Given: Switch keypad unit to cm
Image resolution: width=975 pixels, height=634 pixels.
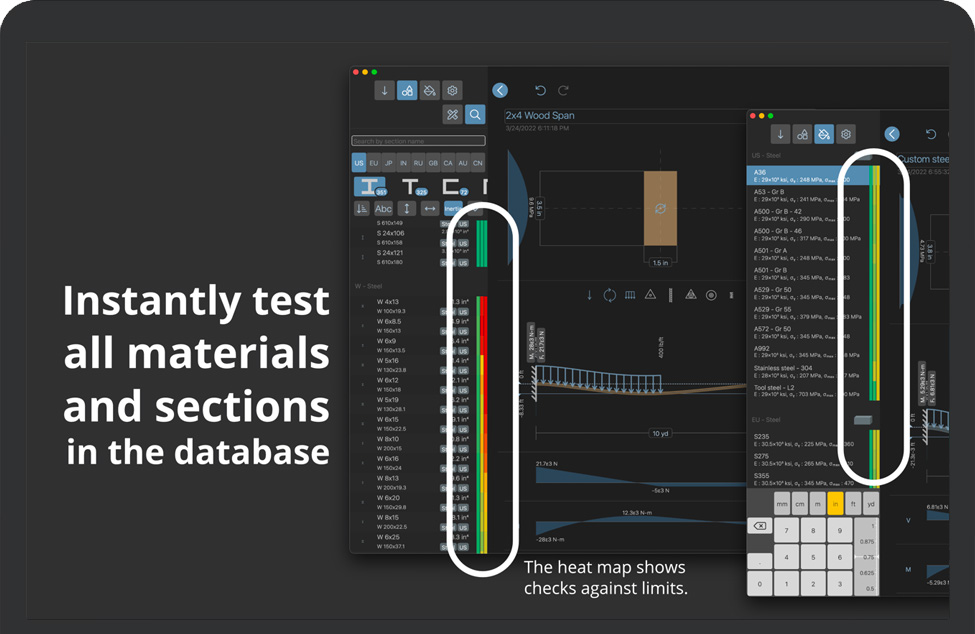Looking at the screenshot, I should click(800, 504).
